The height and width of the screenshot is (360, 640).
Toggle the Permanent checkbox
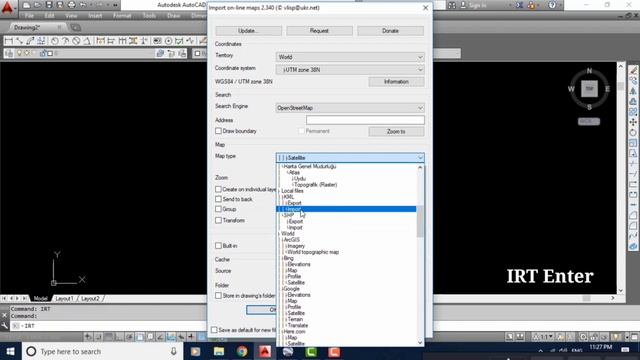click(x=301, y=131)
